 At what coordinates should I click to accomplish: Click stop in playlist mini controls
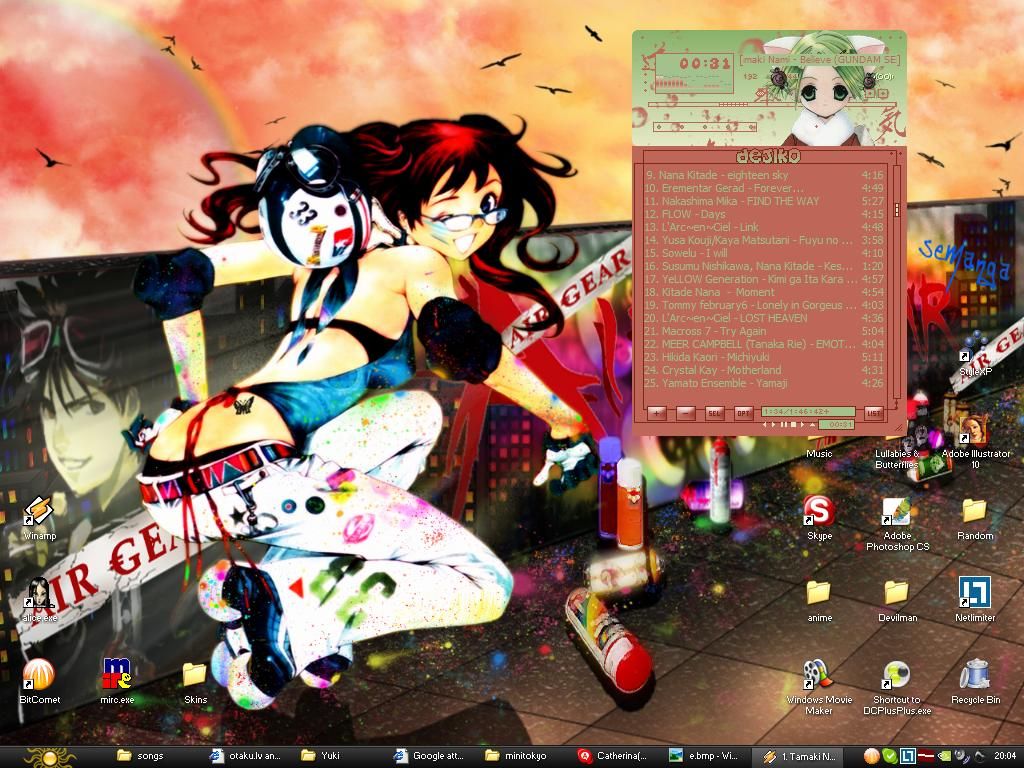pyautogui.click(x=793, y=424)
